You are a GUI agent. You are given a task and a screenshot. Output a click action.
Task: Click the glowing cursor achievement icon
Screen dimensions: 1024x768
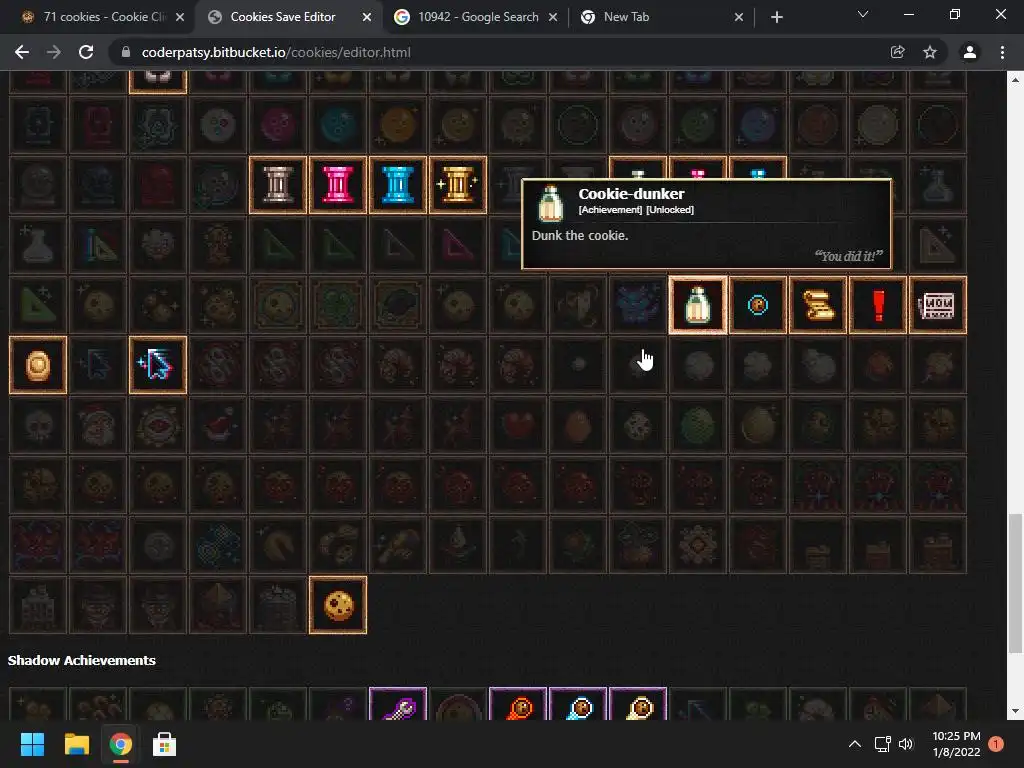pos(158,365)
